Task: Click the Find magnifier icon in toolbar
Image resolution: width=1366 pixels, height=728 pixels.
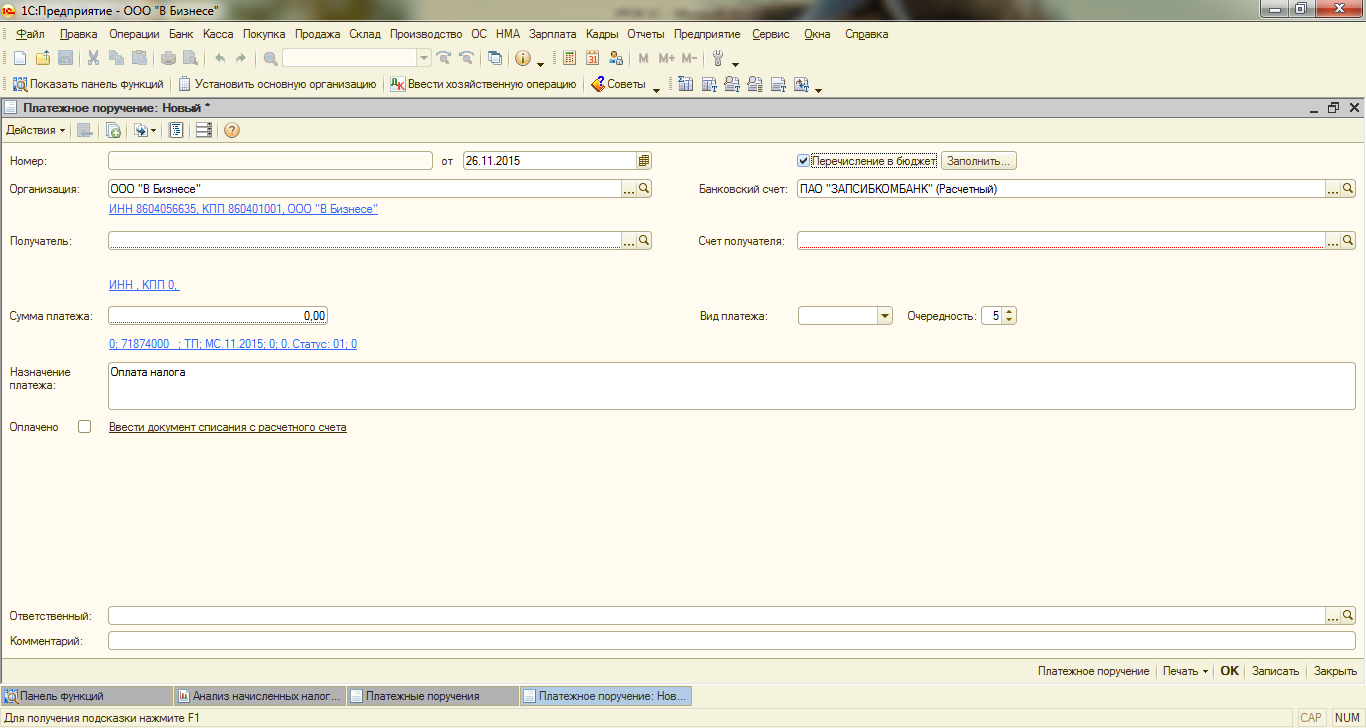Action: (x=270, y=58)
